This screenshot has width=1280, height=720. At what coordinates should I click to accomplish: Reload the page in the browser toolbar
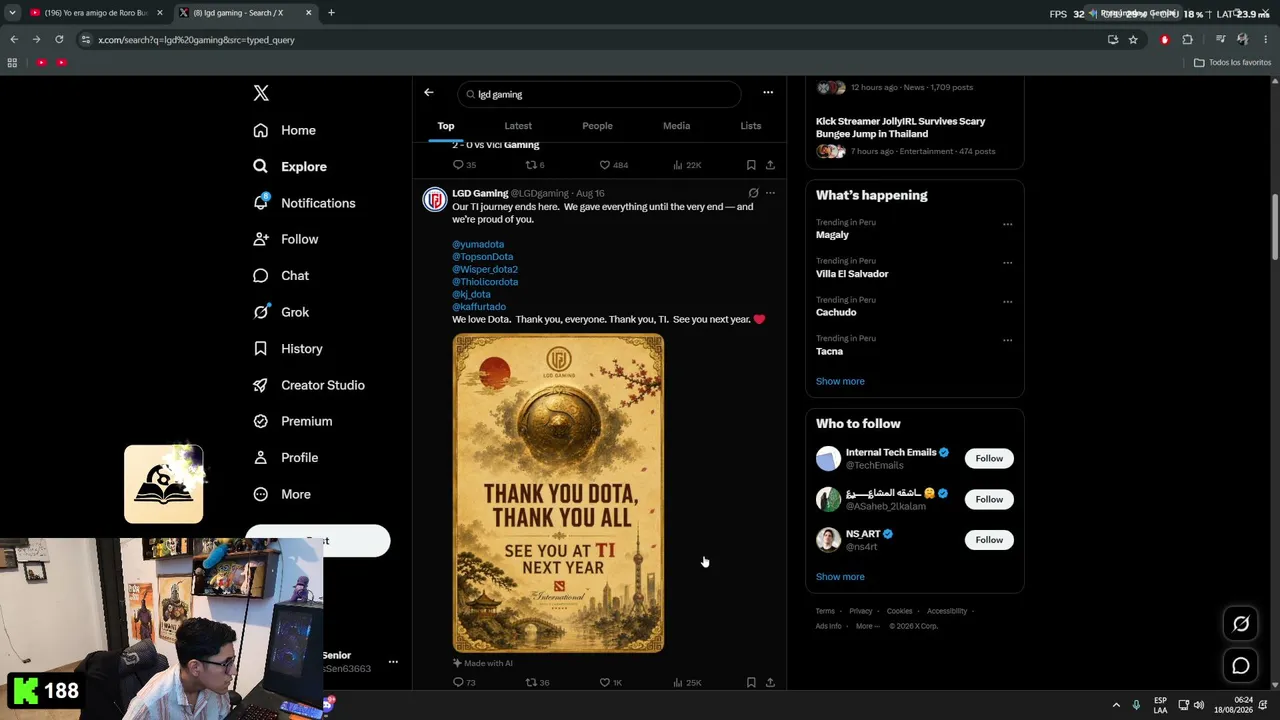pyautogui.click(x=59, y=40)
